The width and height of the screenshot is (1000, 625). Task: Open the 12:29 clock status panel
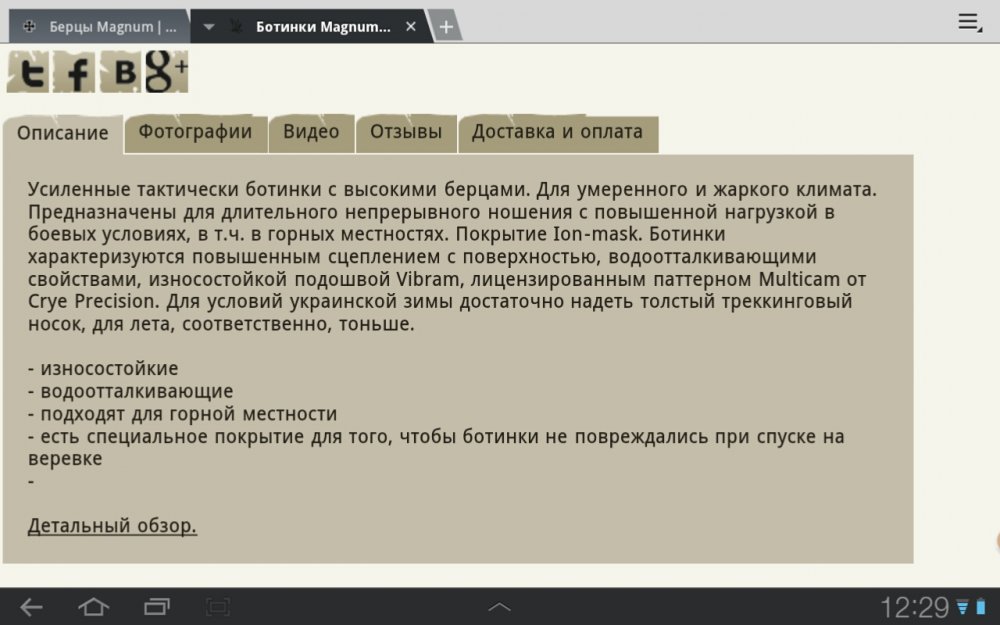point(915,607)
